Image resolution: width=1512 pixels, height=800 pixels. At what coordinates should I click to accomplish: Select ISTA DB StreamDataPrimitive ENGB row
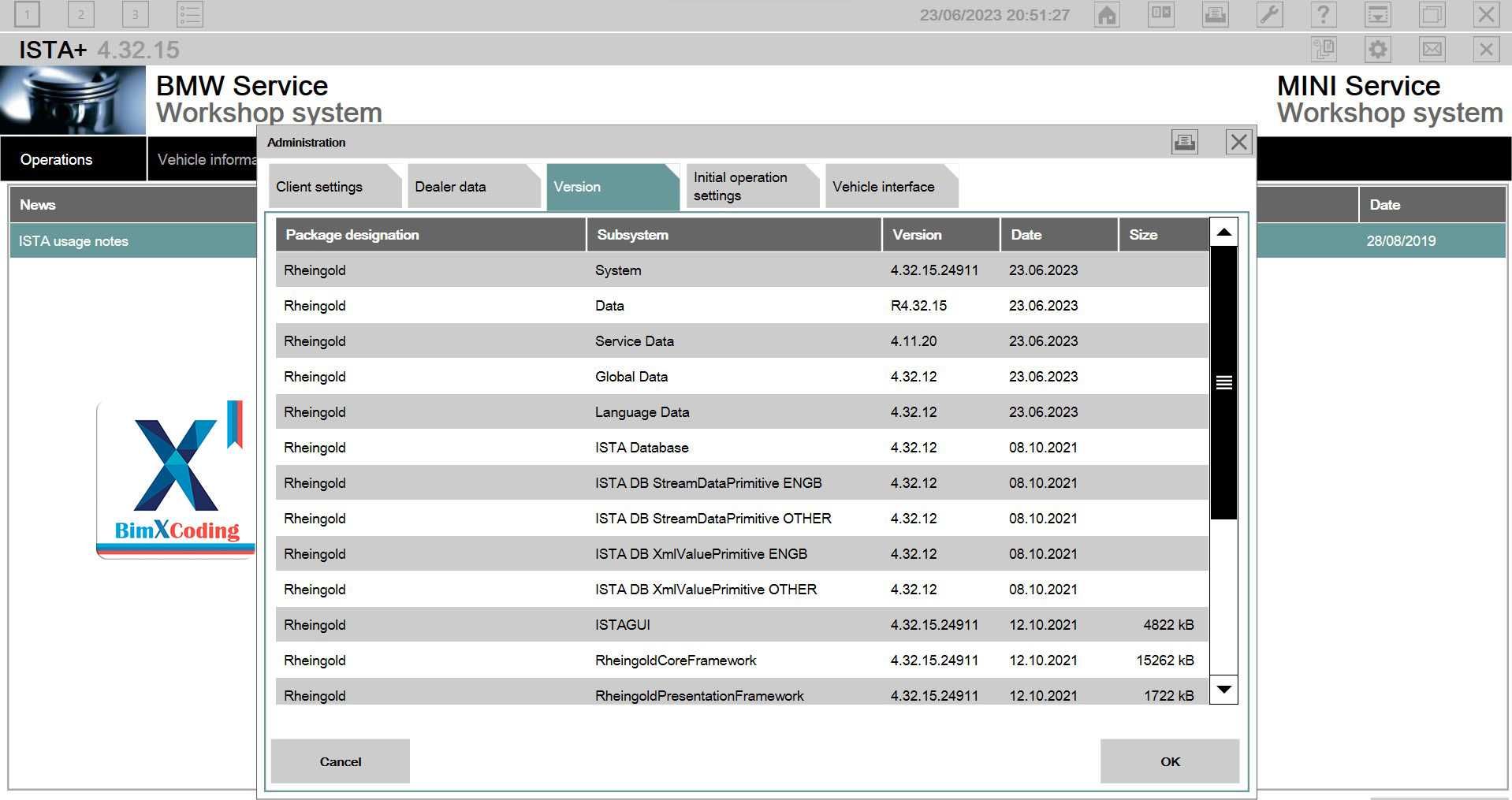pyautogui.click(x=742, y=483)
